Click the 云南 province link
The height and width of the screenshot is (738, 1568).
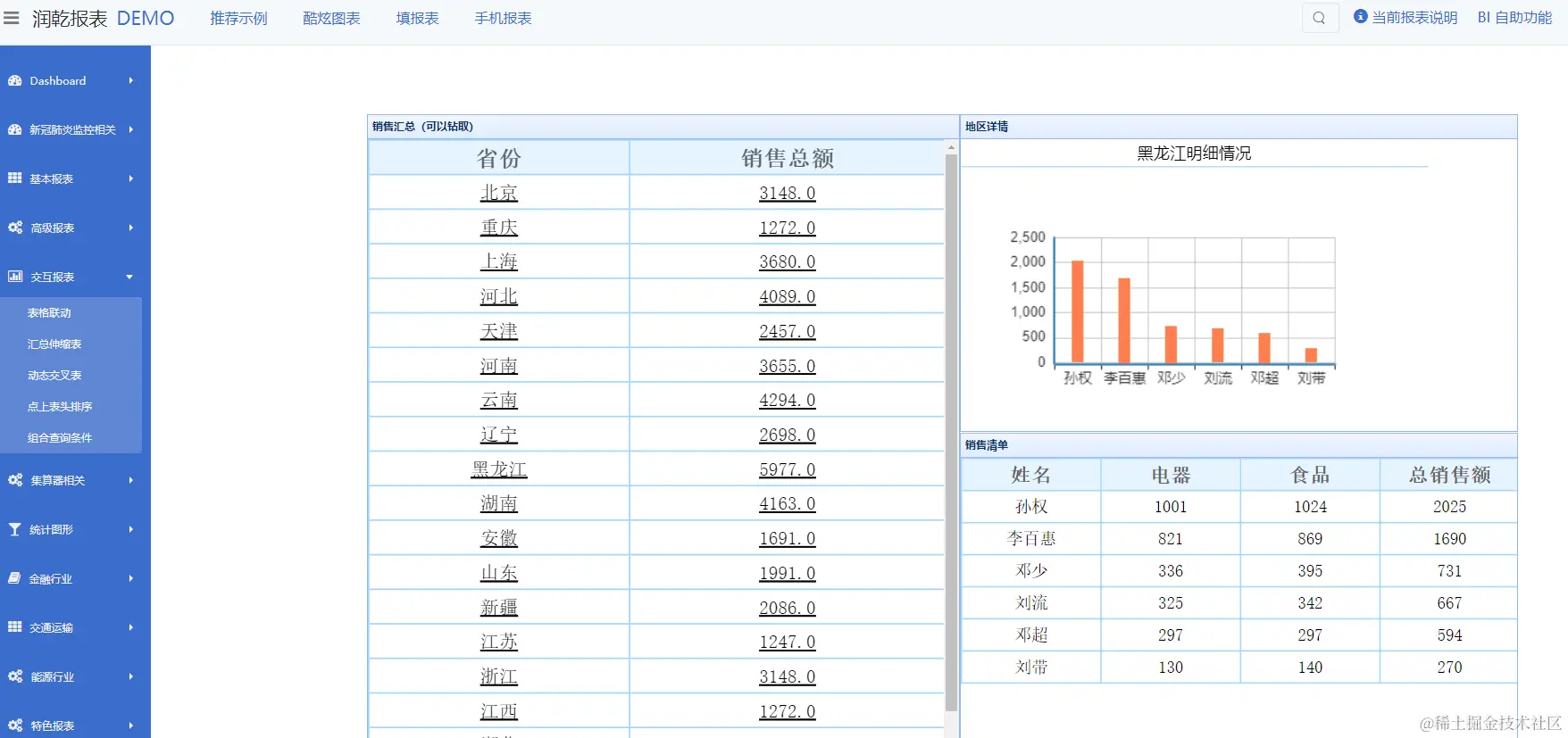[x=498, y=400]
